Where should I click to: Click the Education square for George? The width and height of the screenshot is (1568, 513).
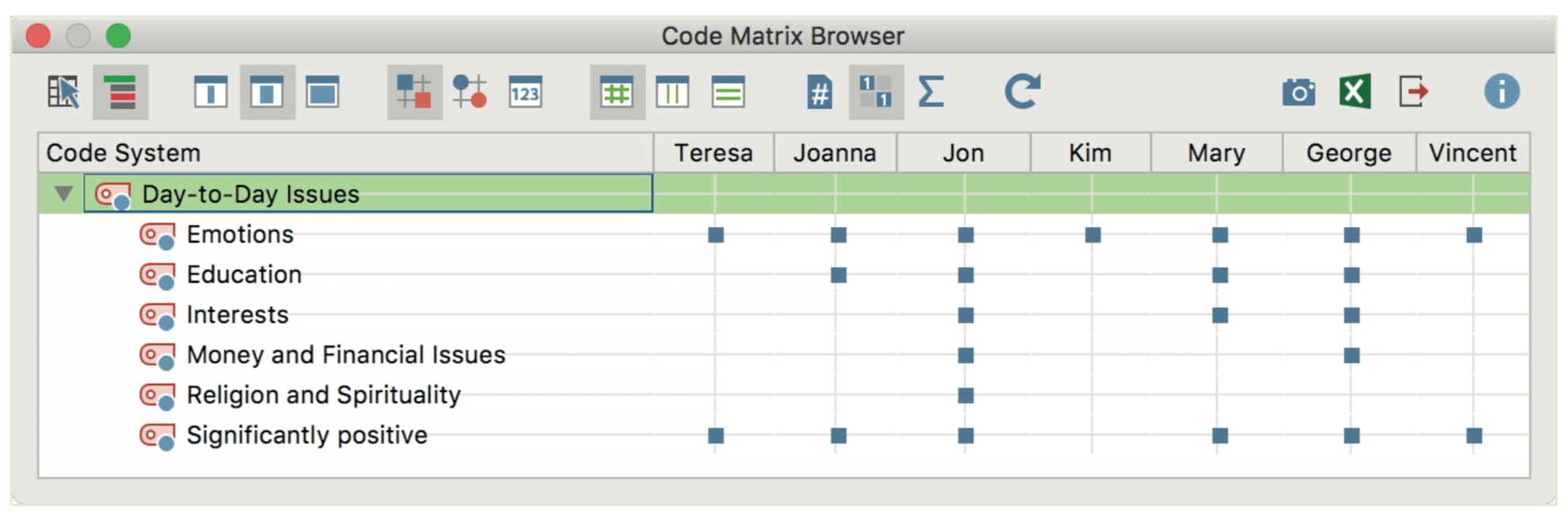click(x=1352, y=275)
